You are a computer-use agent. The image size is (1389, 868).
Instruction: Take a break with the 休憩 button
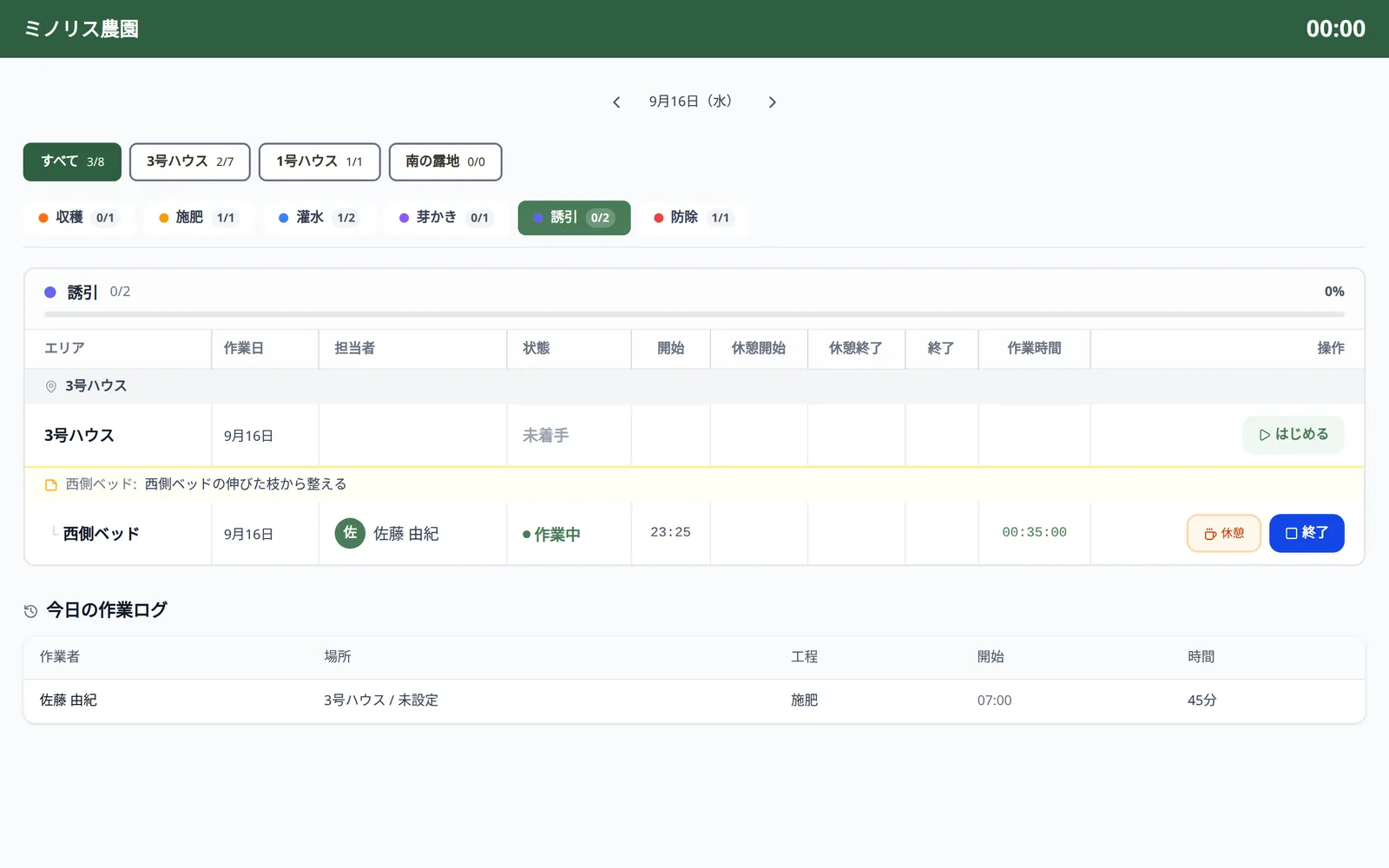pyautogui.click(x=1223, y=533)
